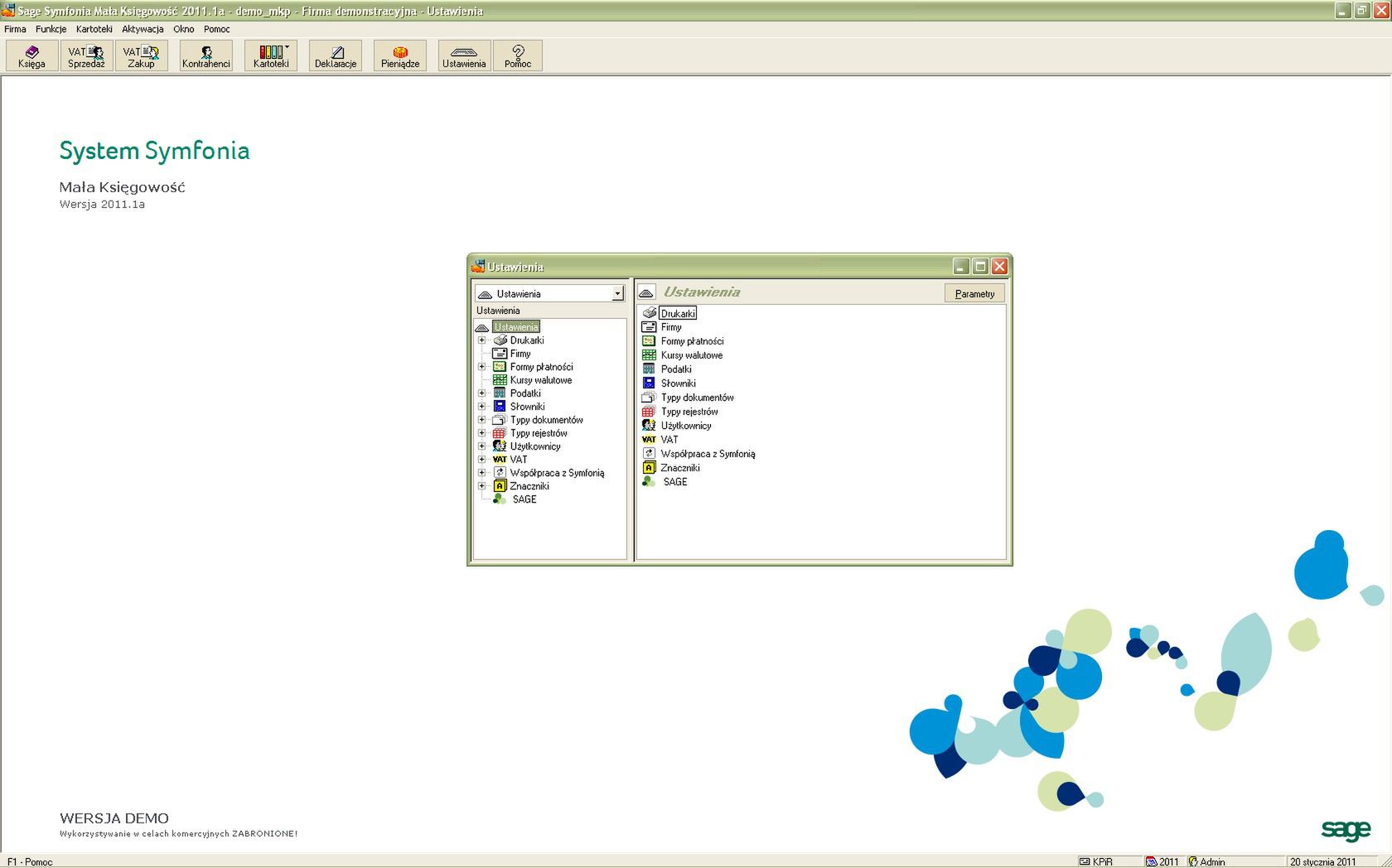Select VAT icon in right list
1392x868 pixels.
[650, 440]
